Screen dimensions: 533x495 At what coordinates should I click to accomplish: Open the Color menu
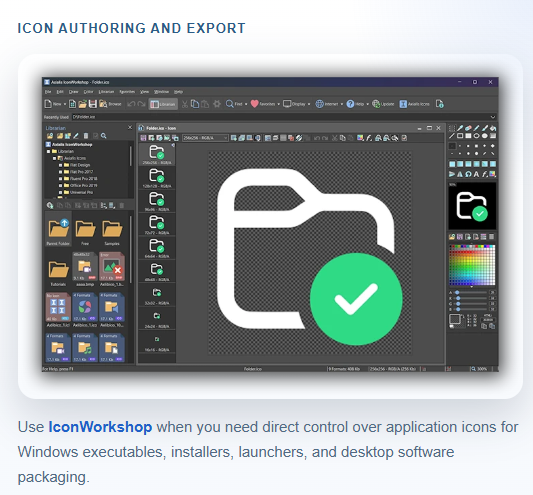(x=88, y=92)
